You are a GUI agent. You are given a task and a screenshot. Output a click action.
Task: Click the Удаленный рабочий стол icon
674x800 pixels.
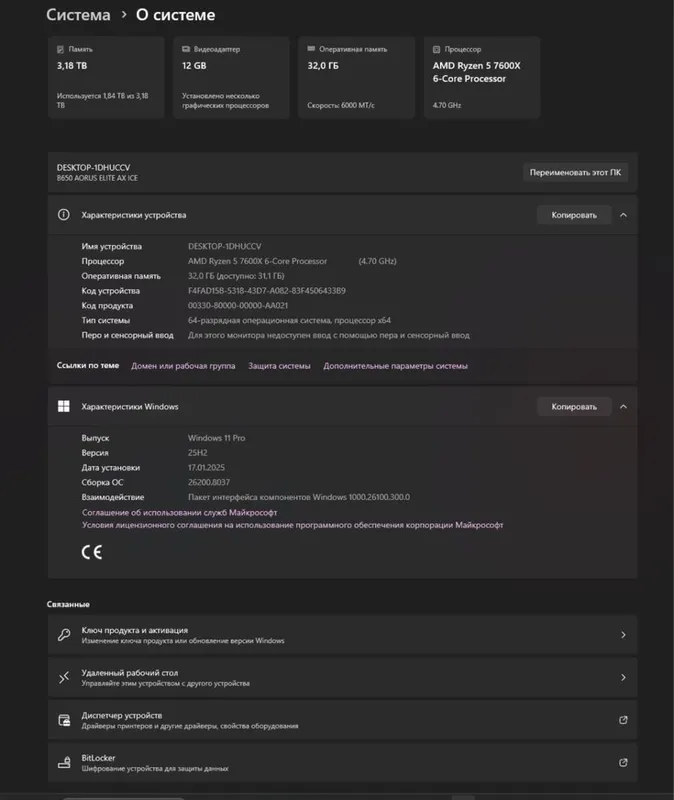click(x=64, y=678)
